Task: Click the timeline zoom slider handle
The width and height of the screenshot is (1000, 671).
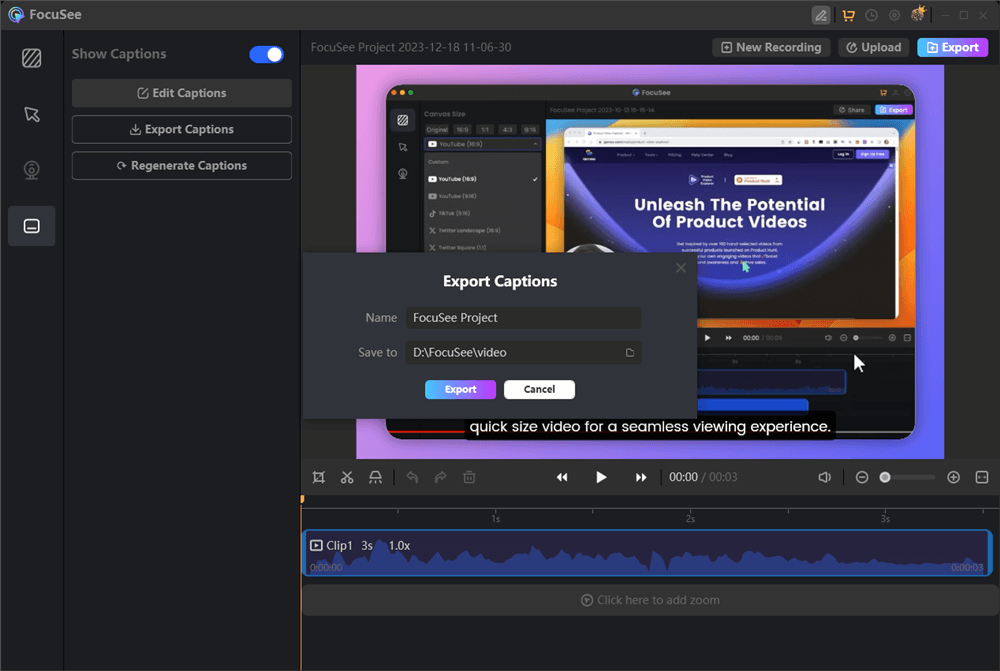Action: [885, 478]
